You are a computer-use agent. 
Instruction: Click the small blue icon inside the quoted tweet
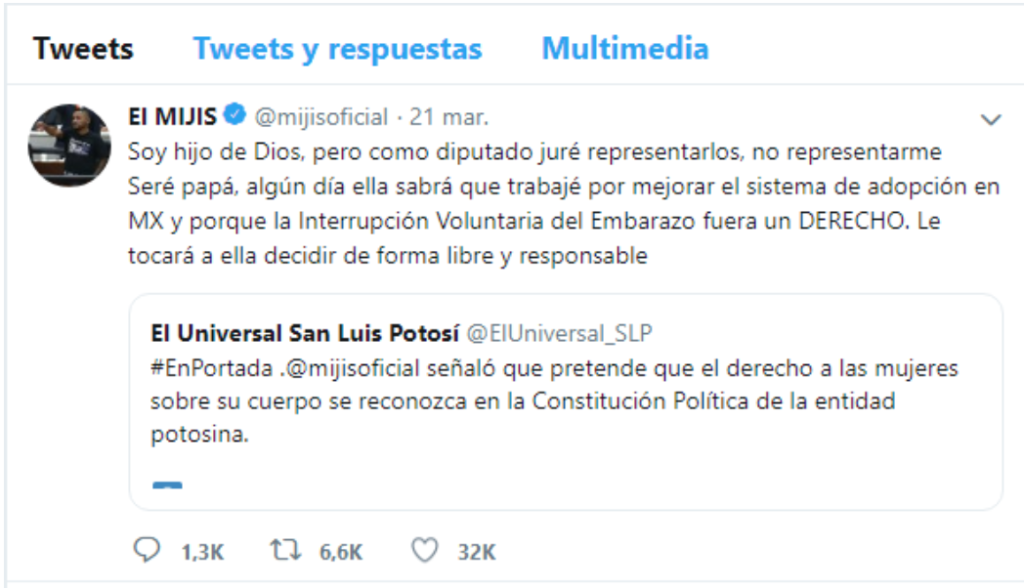click(x=167, y=486)
